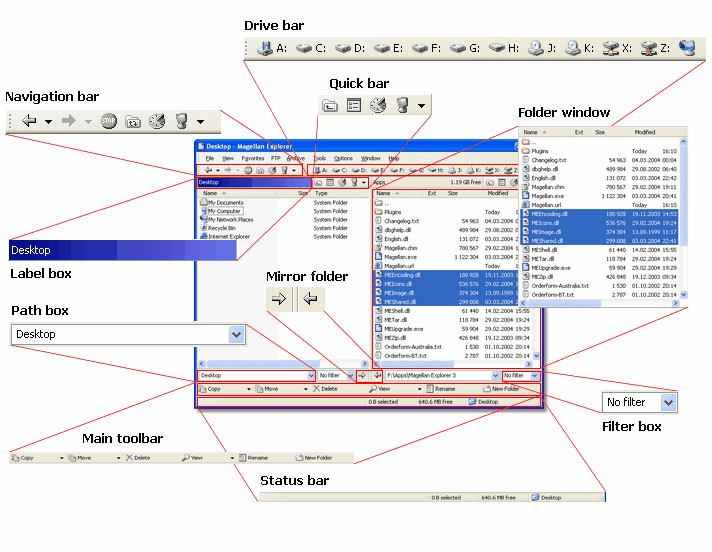This screenshot has width=712, height=552.
Task: Select Internet Explorer in left pane
Action: [225, 237]
